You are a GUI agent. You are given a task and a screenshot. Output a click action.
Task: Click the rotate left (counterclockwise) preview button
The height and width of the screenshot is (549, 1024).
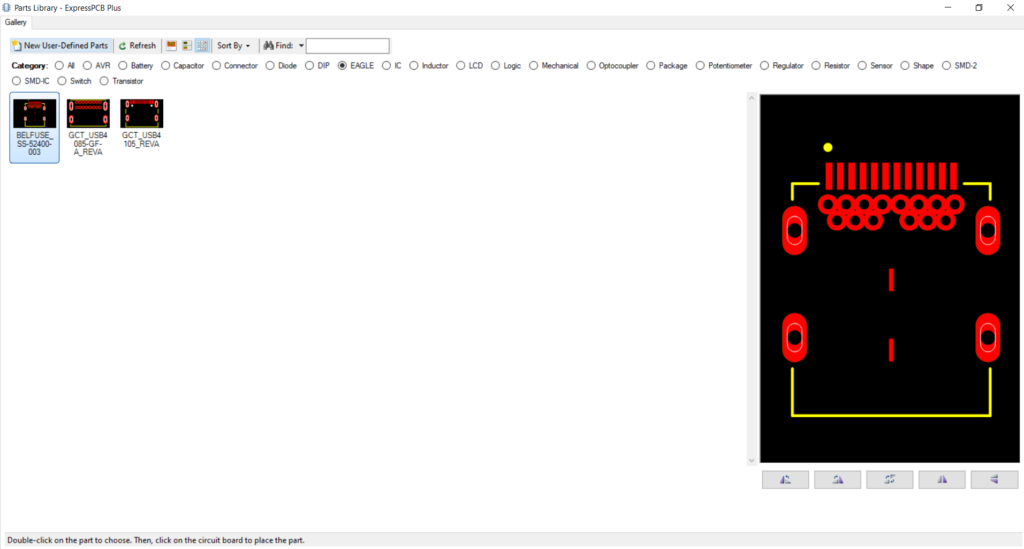785,480
